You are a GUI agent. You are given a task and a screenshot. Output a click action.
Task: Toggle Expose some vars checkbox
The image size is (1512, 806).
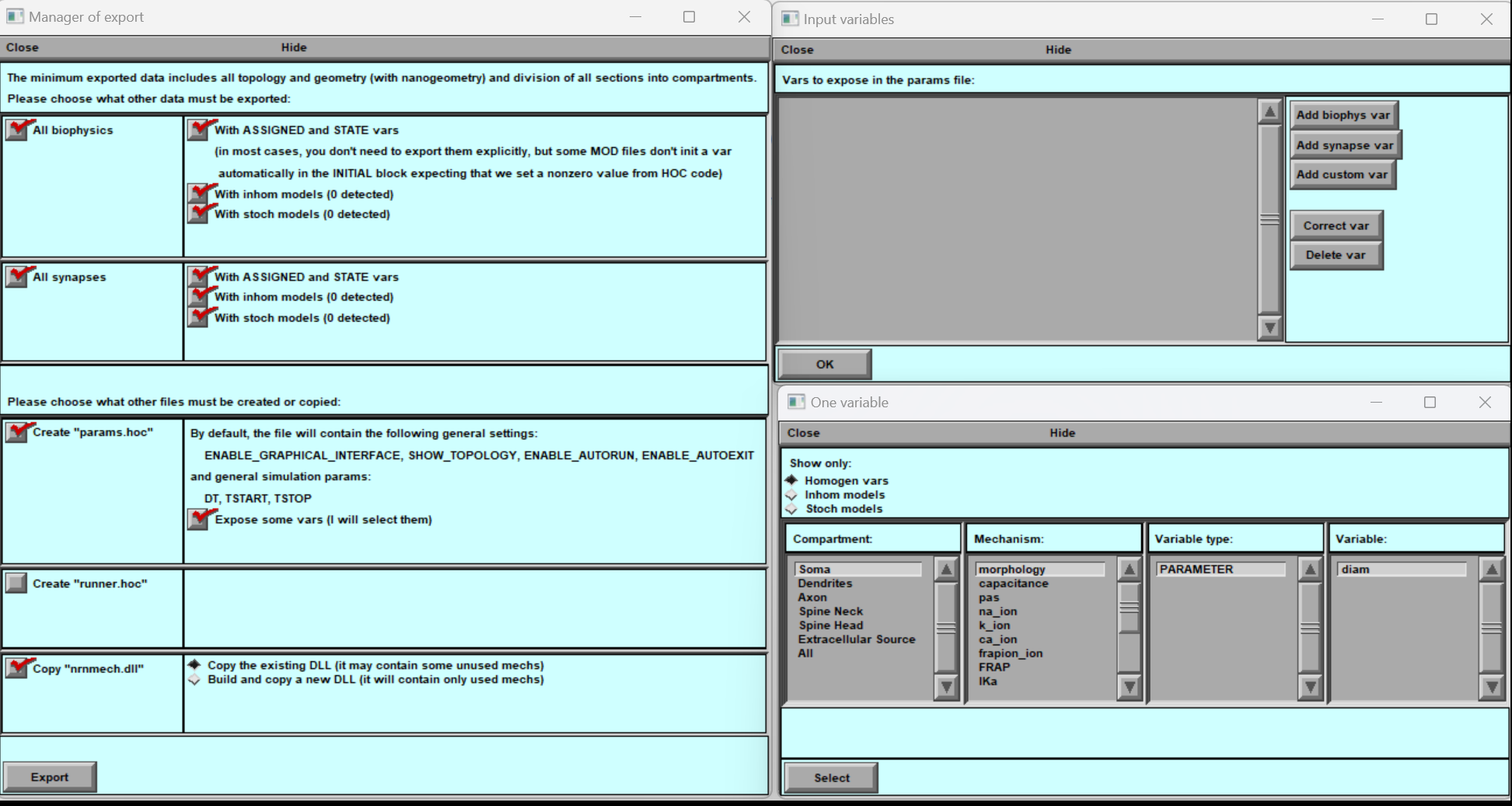tap(199, 519)
